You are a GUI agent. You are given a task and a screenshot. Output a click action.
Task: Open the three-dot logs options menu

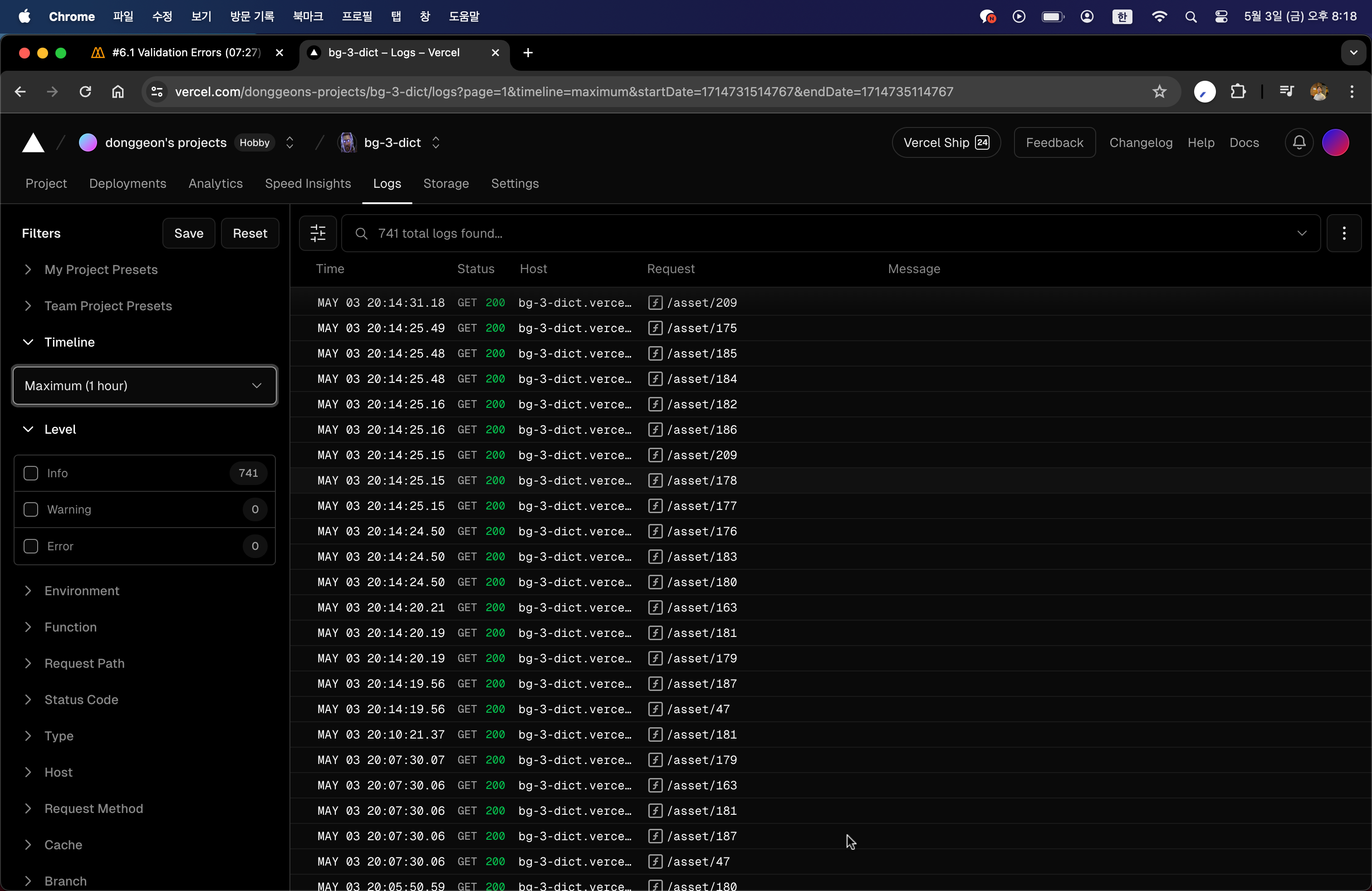click(1344, 234)
